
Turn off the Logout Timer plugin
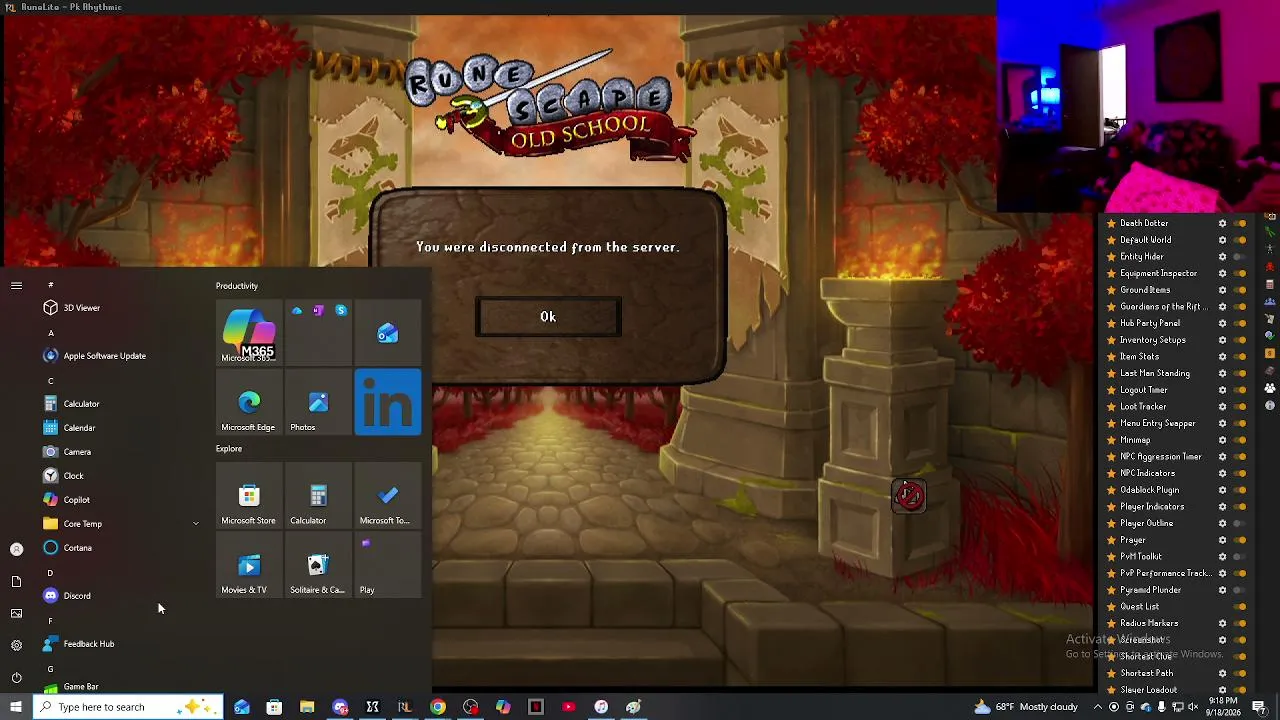coord(1241,390)
